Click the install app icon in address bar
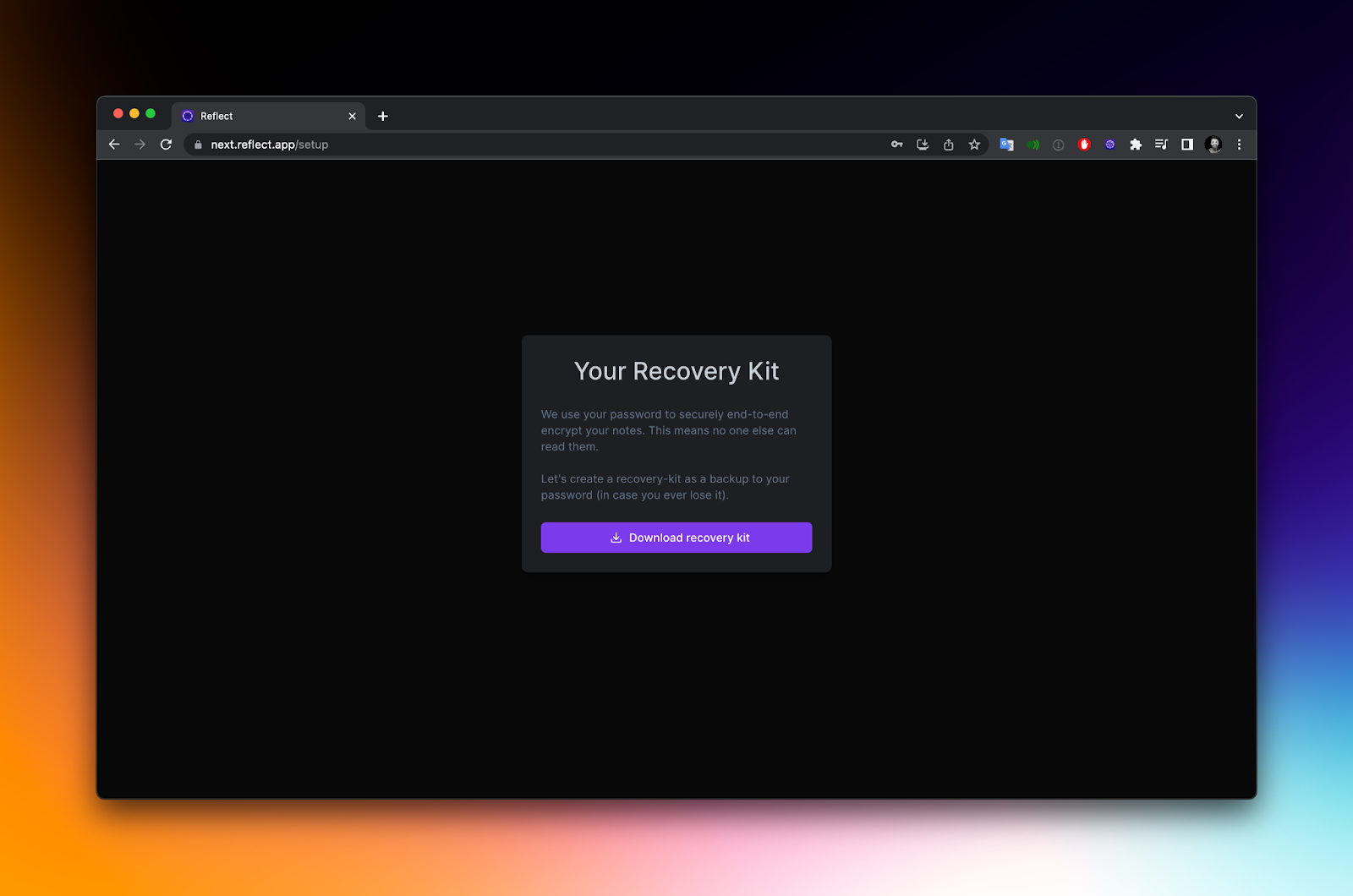 click(x=923, y=145)
